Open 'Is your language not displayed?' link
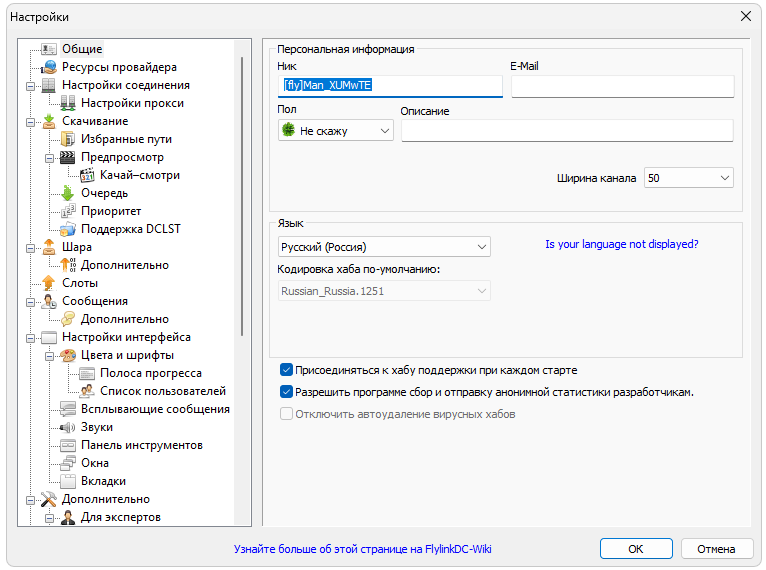The width and height of the screenshot is (766, 570). (622, 244)
